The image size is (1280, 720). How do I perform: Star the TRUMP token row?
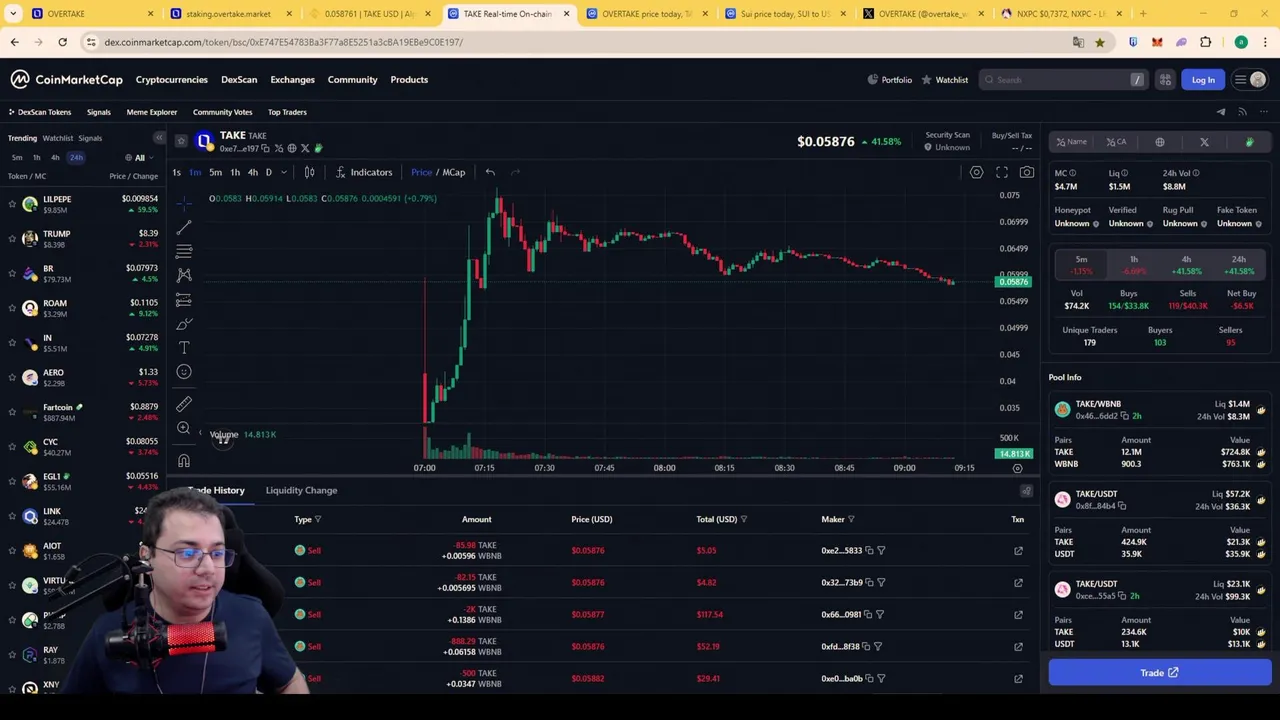pos(12,238)
